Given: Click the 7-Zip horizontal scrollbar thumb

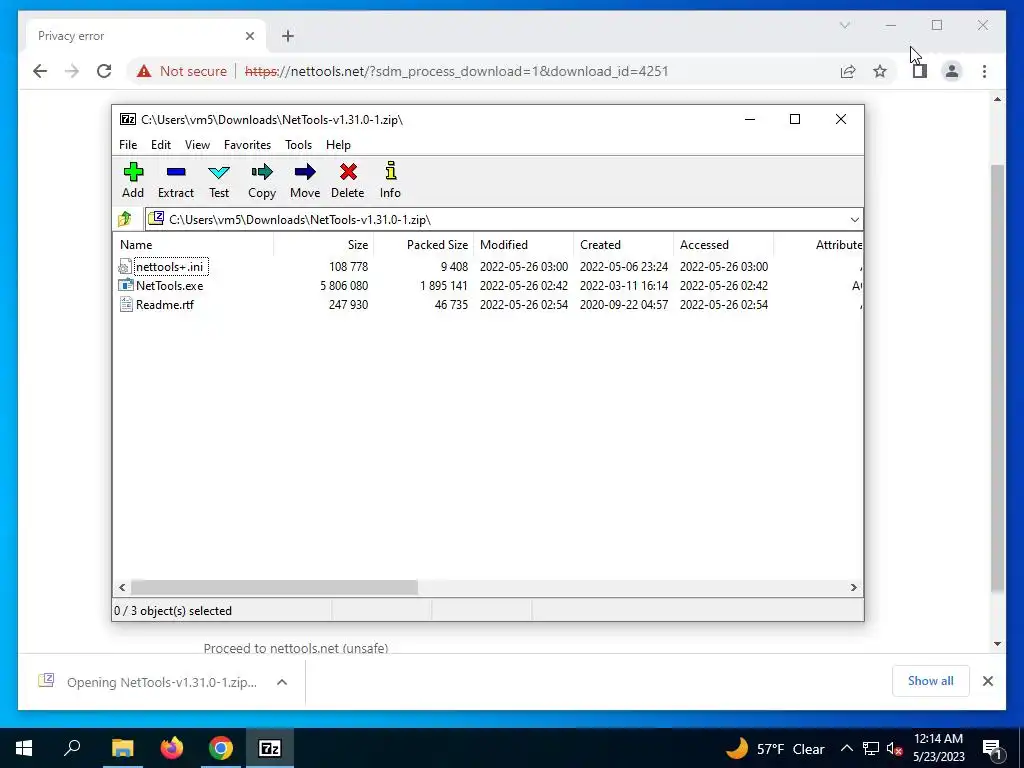Looking at the screenshot, I should (274, 587).
